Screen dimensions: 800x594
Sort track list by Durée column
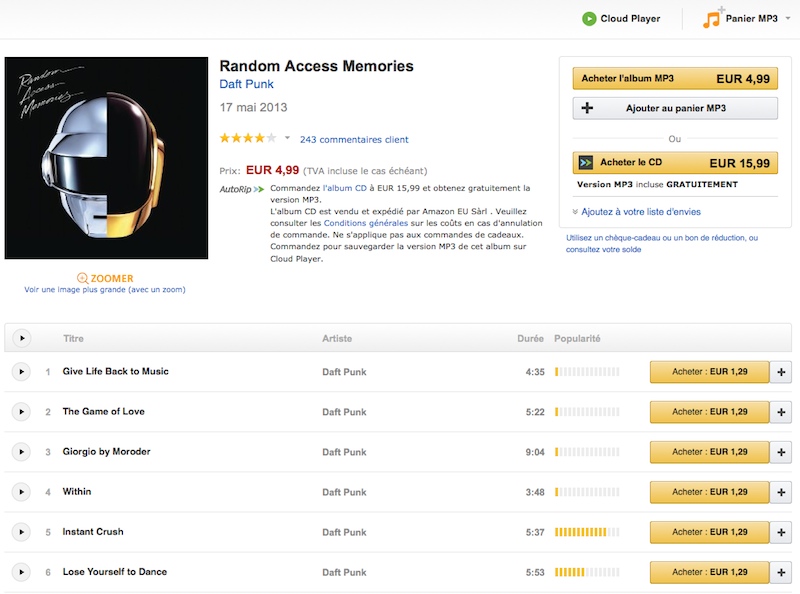(x=530, y=338)
